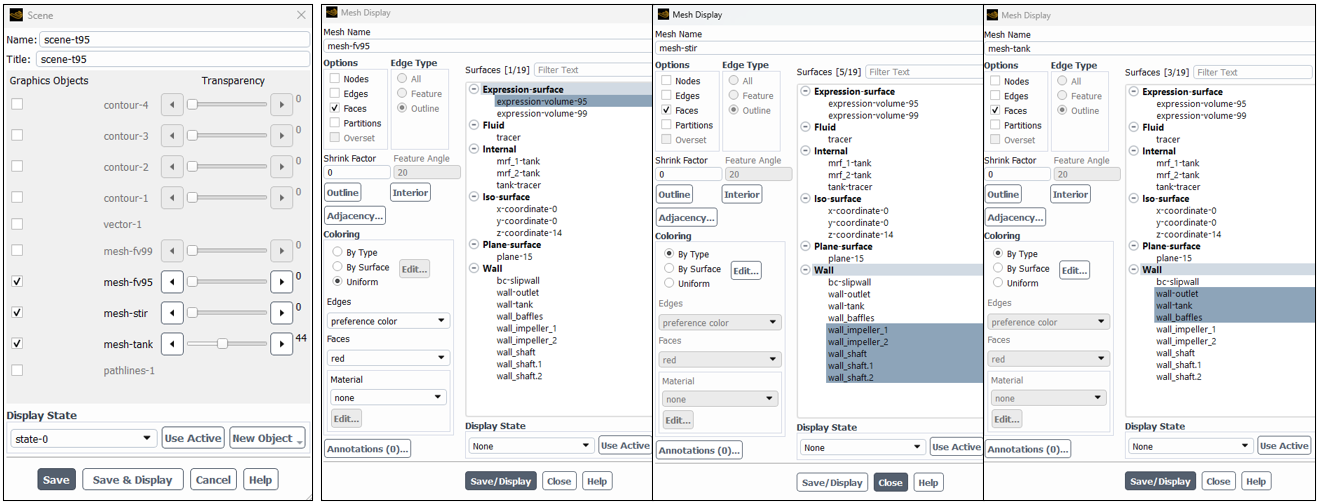Click the Adjacency button in mesh-tank dialog

pyautogui.click(x=1015, y=218)
